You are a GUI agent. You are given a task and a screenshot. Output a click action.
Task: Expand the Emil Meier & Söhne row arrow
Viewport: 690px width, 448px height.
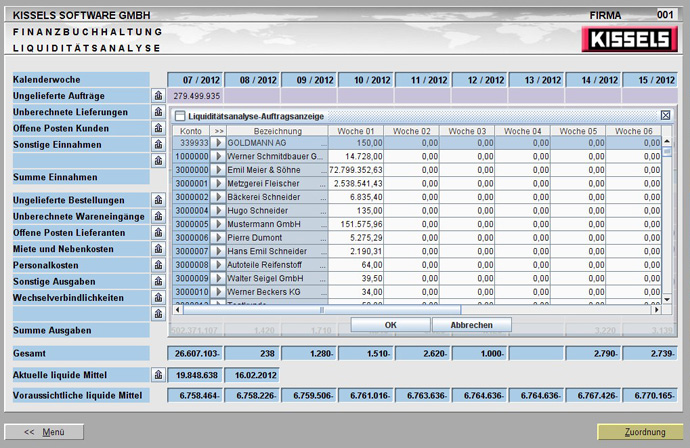(218, 170)
